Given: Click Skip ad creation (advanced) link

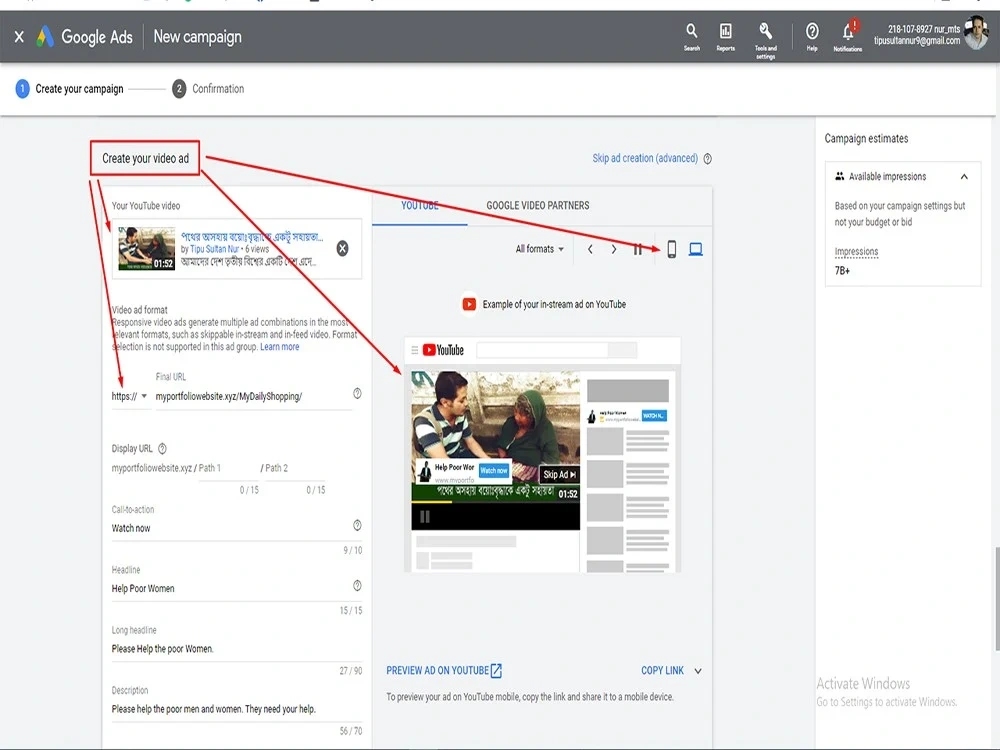Looking at the screenshot, I should [645, 158].
